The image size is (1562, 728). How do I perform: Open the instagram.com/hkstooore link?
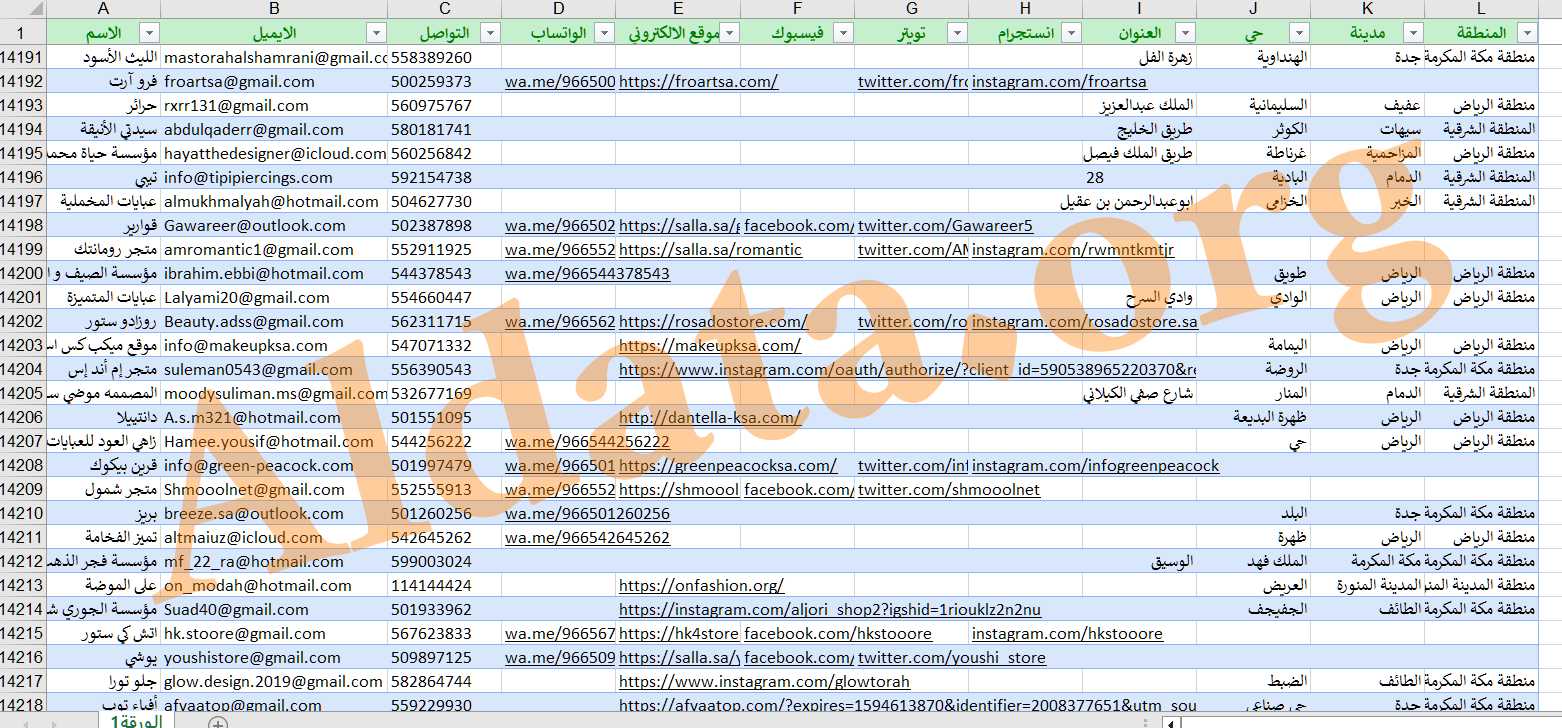[1067, 633]
